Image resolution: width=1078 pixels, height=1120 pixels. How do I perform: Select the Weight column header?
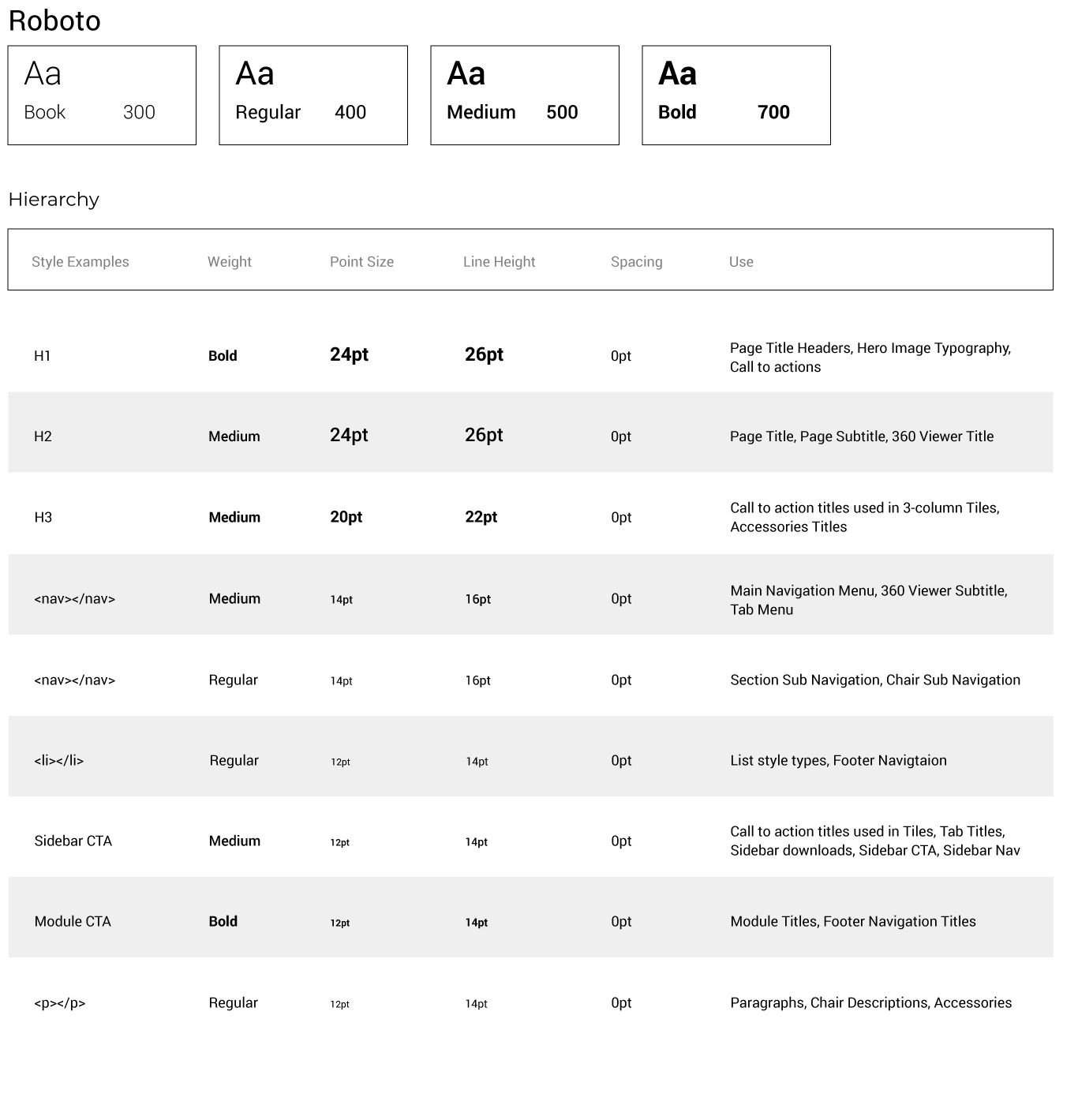230,262
